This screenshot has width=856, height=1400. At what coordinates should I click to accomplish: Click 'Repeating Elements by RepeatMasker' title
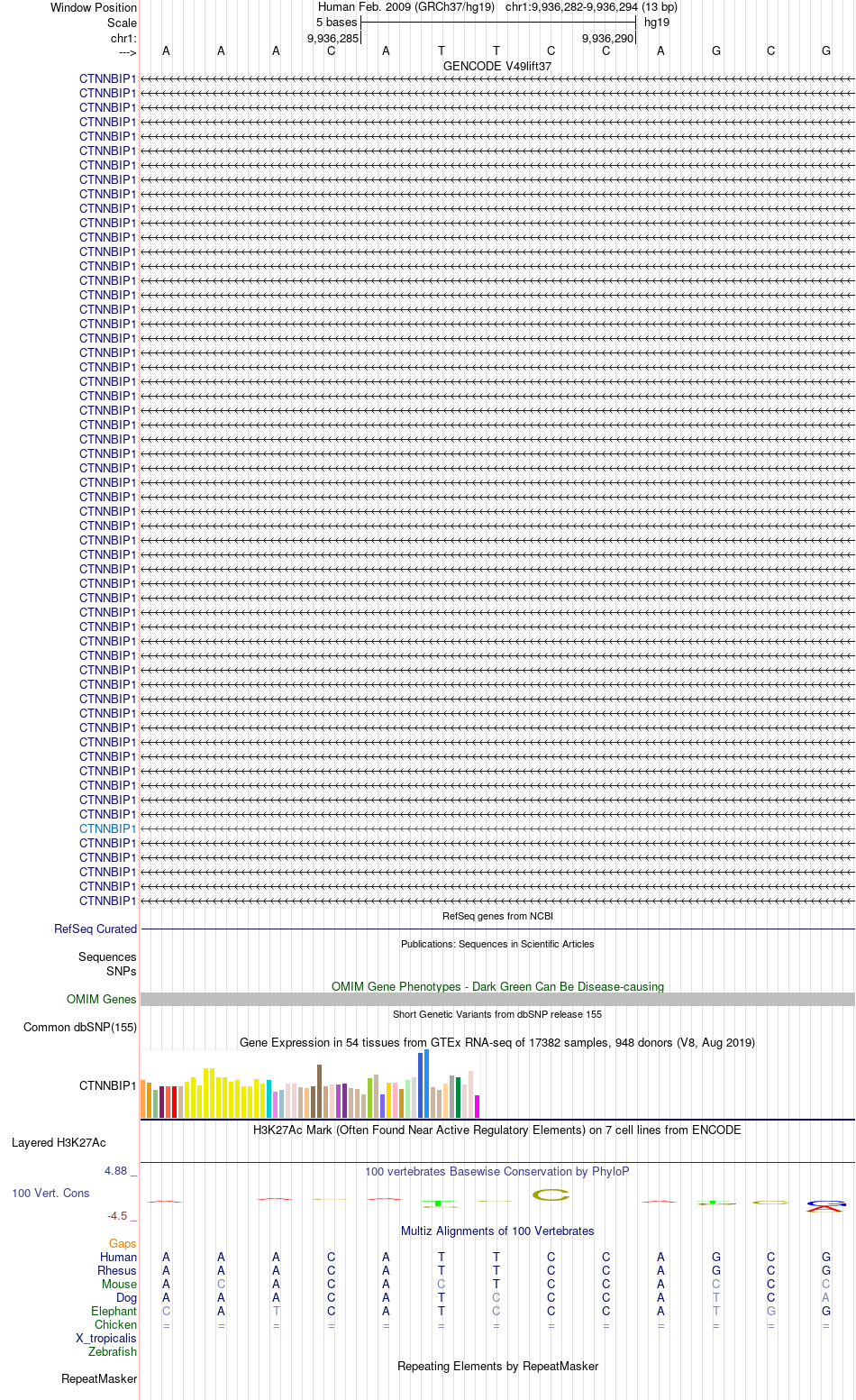coord(497,1366)
